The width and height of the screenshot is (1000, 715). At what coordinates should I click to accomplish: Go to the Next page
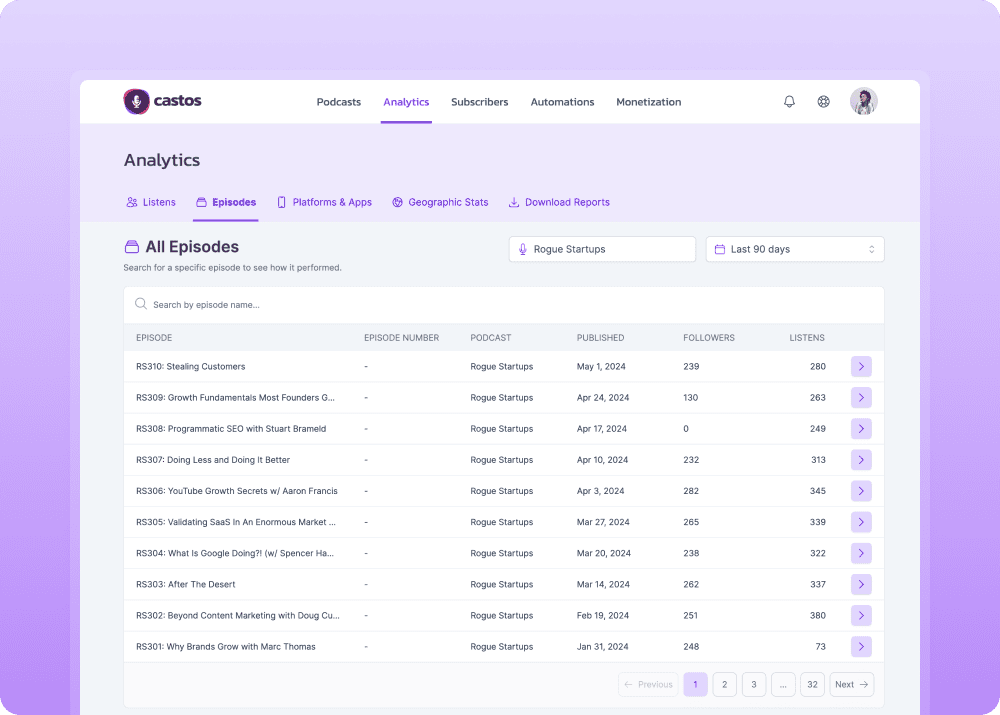tap(851, 684)
